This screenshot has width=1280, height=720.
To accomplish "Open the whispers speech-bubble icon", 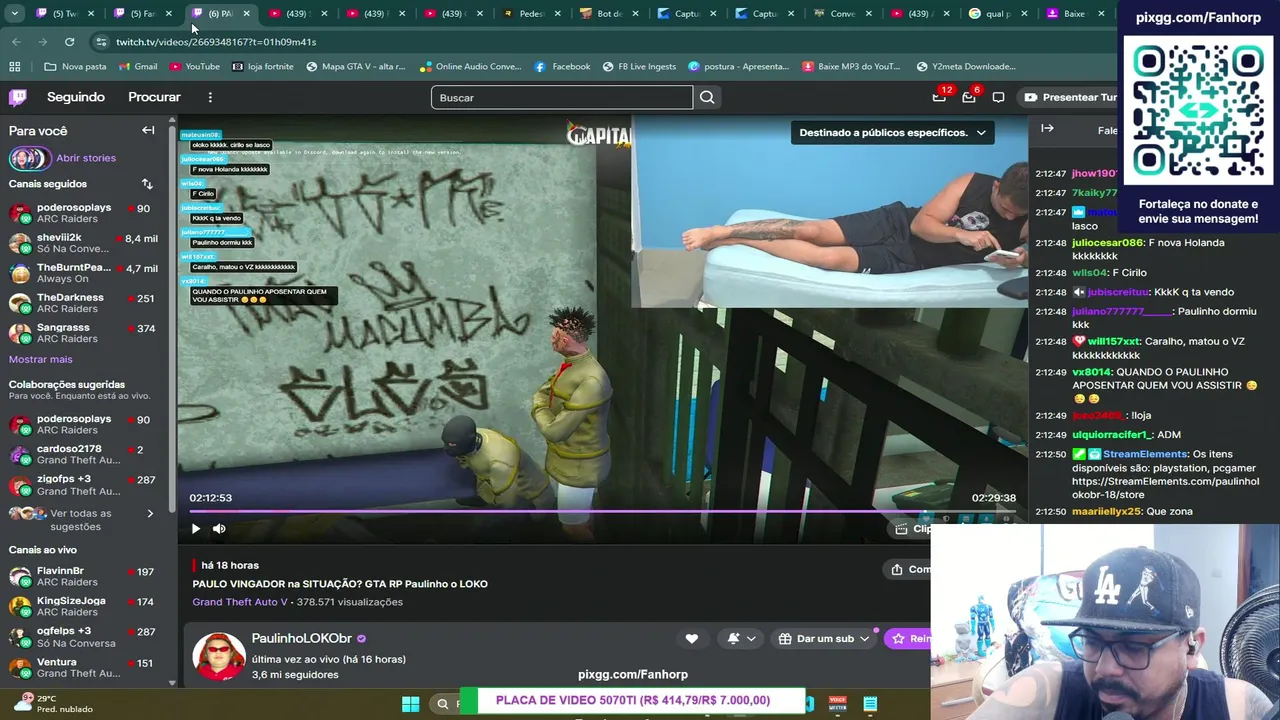I will (x=998, y=97).
